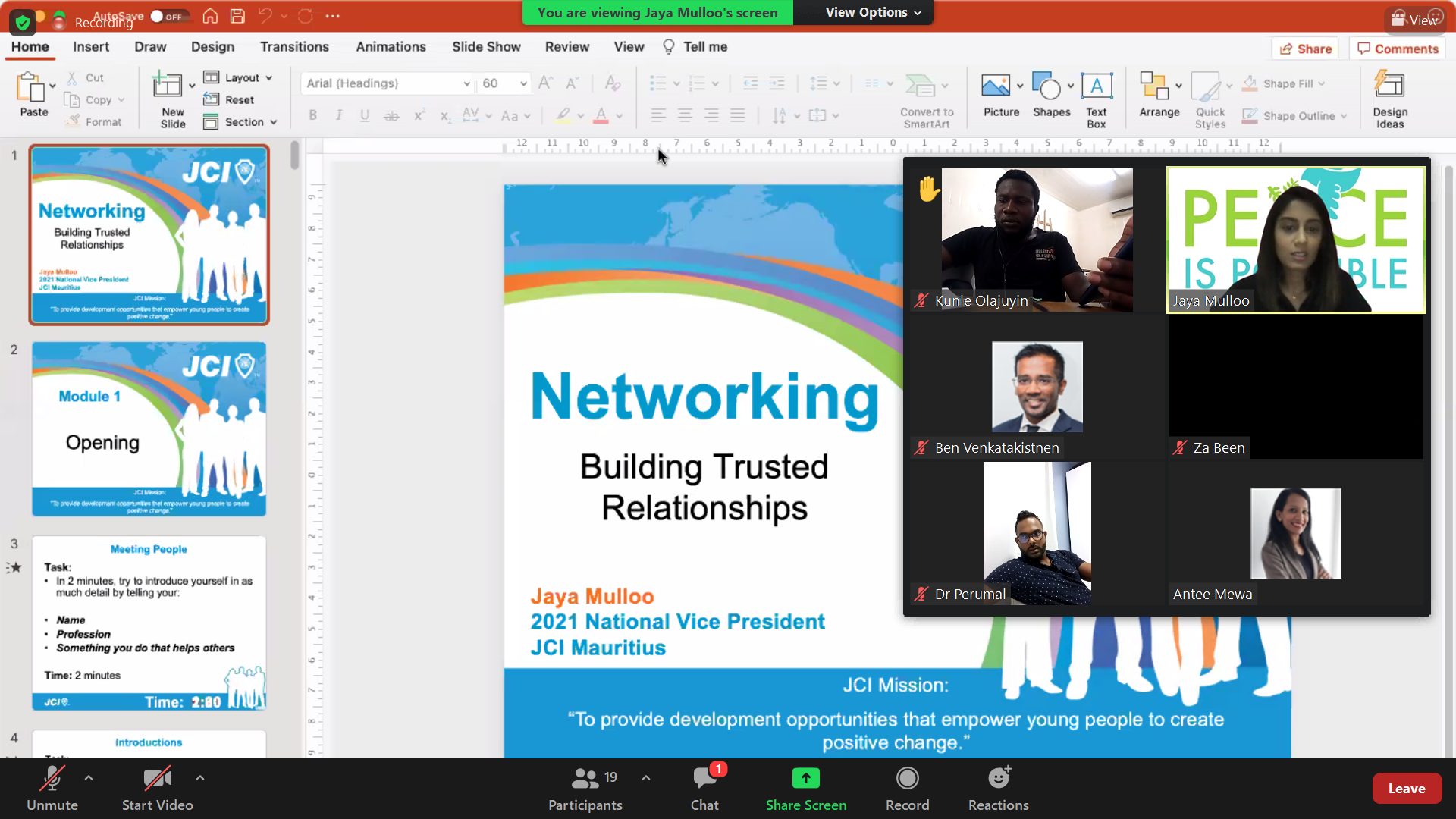Screen dimensions: 1456x819
Task: Open the font size dropdown
Action: [x=523, y=83]
